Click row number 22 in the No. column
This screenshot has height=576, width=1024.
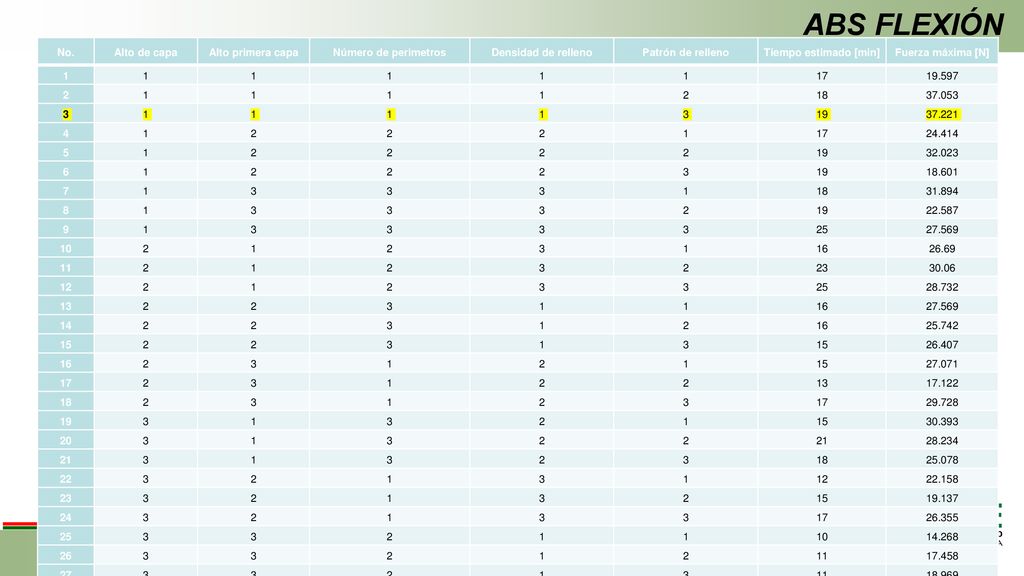[65, 479]
